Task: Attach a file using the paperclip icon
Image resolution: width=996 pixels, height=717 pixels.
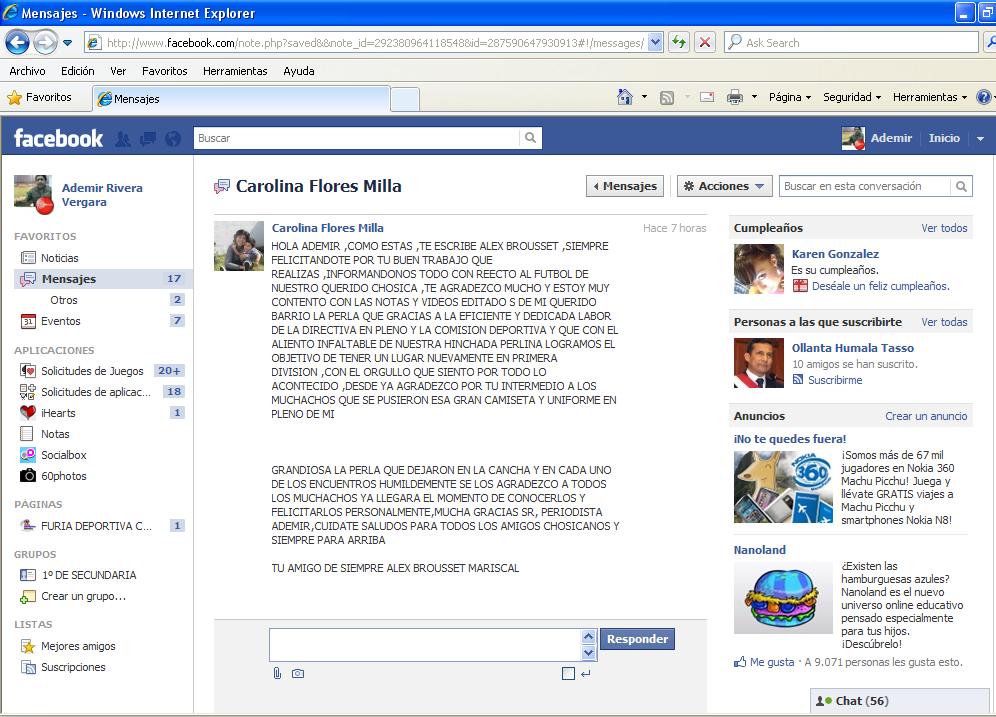Action: pos(277,674)
